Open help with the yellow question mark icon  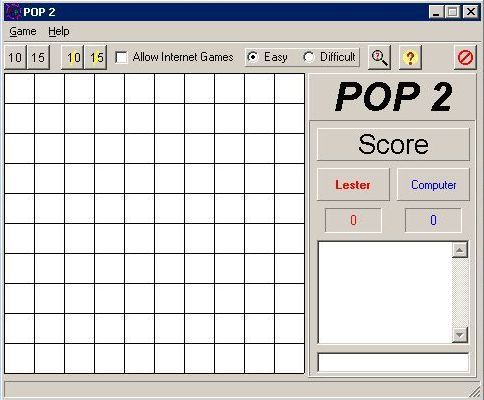tap(410, 58)
